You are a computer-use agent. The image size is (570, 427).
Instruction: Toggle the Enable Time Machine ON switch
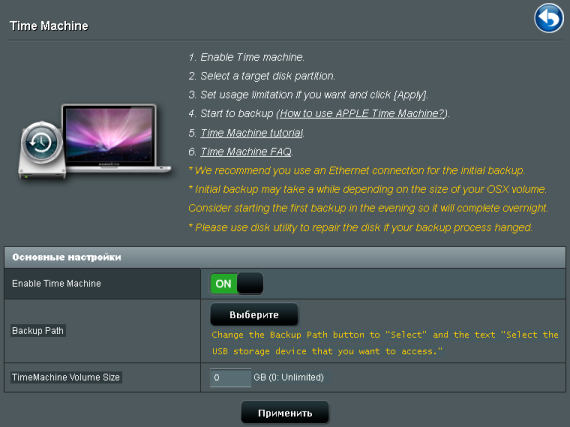pyautogui.click(x=237, y=283)
